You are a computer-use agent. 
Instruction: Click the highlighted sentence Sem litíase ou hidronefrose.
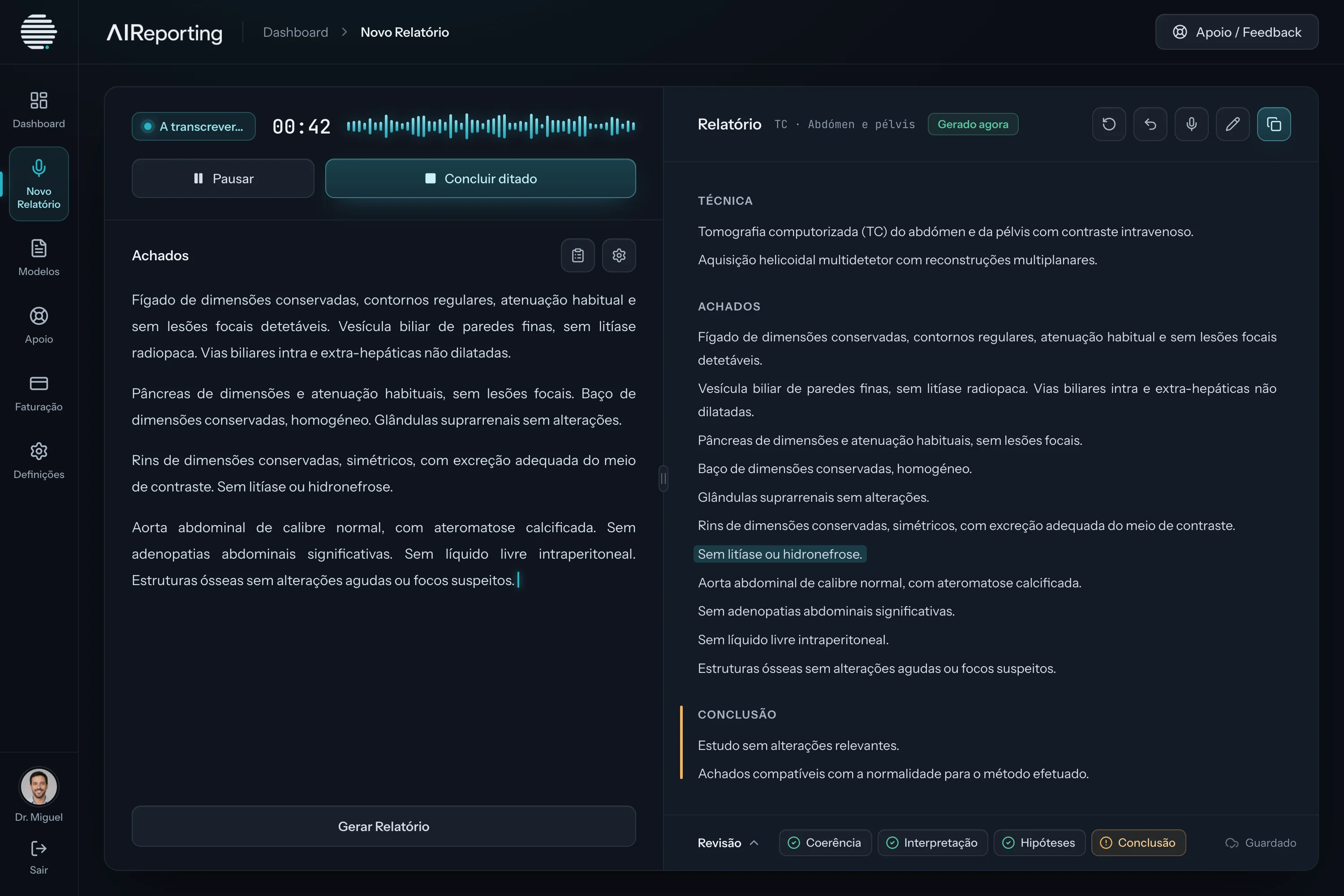click(x=780, y=554)
